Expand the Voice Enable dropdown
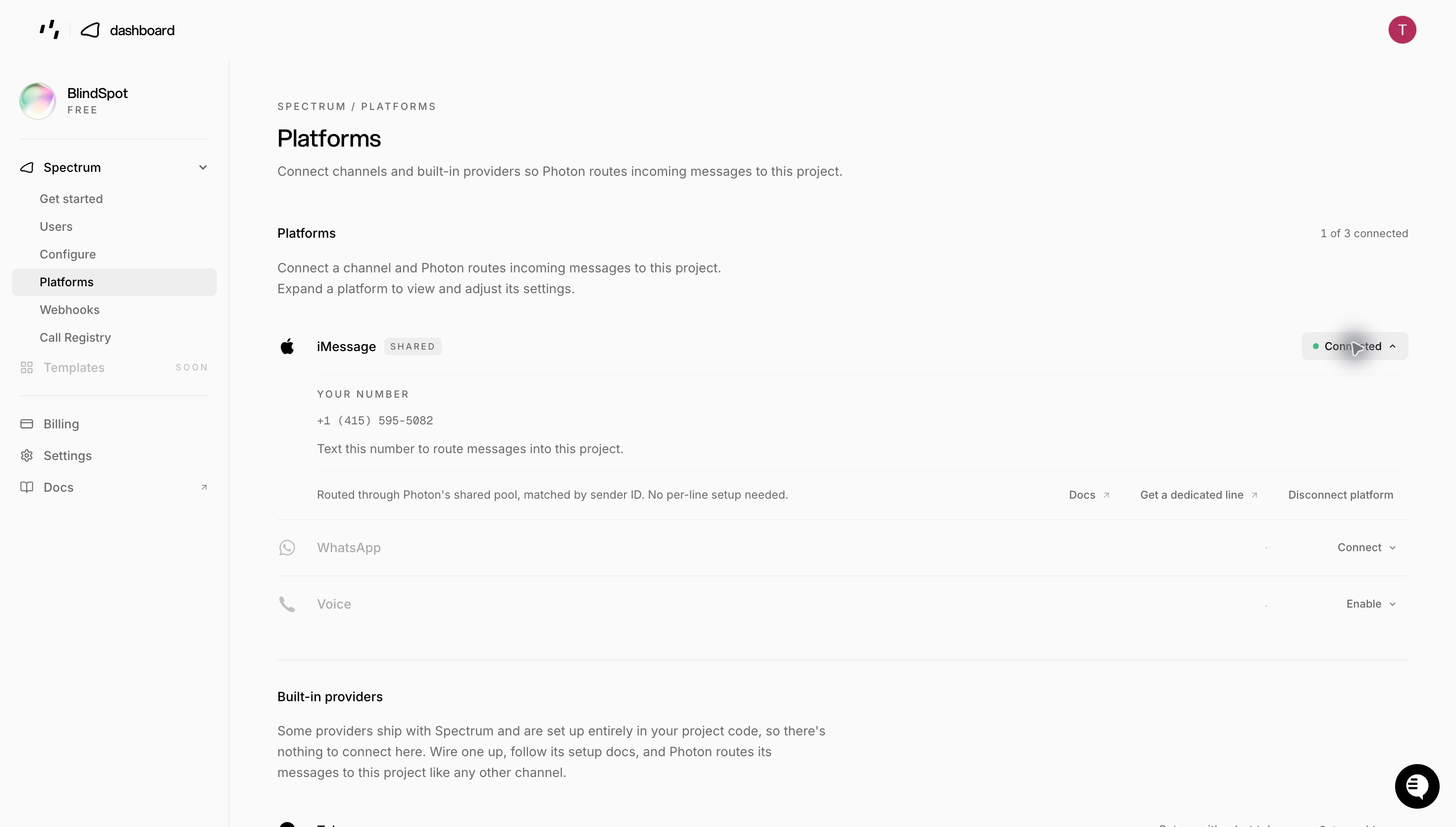1456x827 pixels. [1370, 604]
